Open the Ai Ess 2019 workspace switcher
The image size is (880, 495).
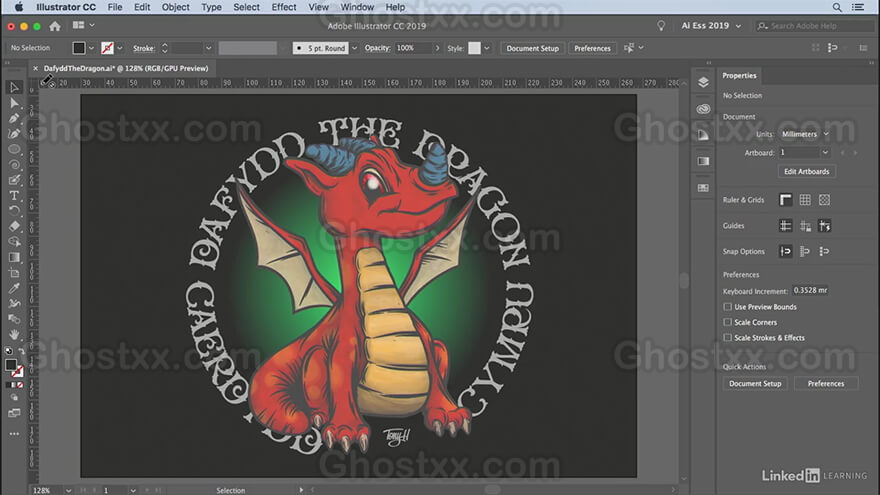[x=711, y=26]
